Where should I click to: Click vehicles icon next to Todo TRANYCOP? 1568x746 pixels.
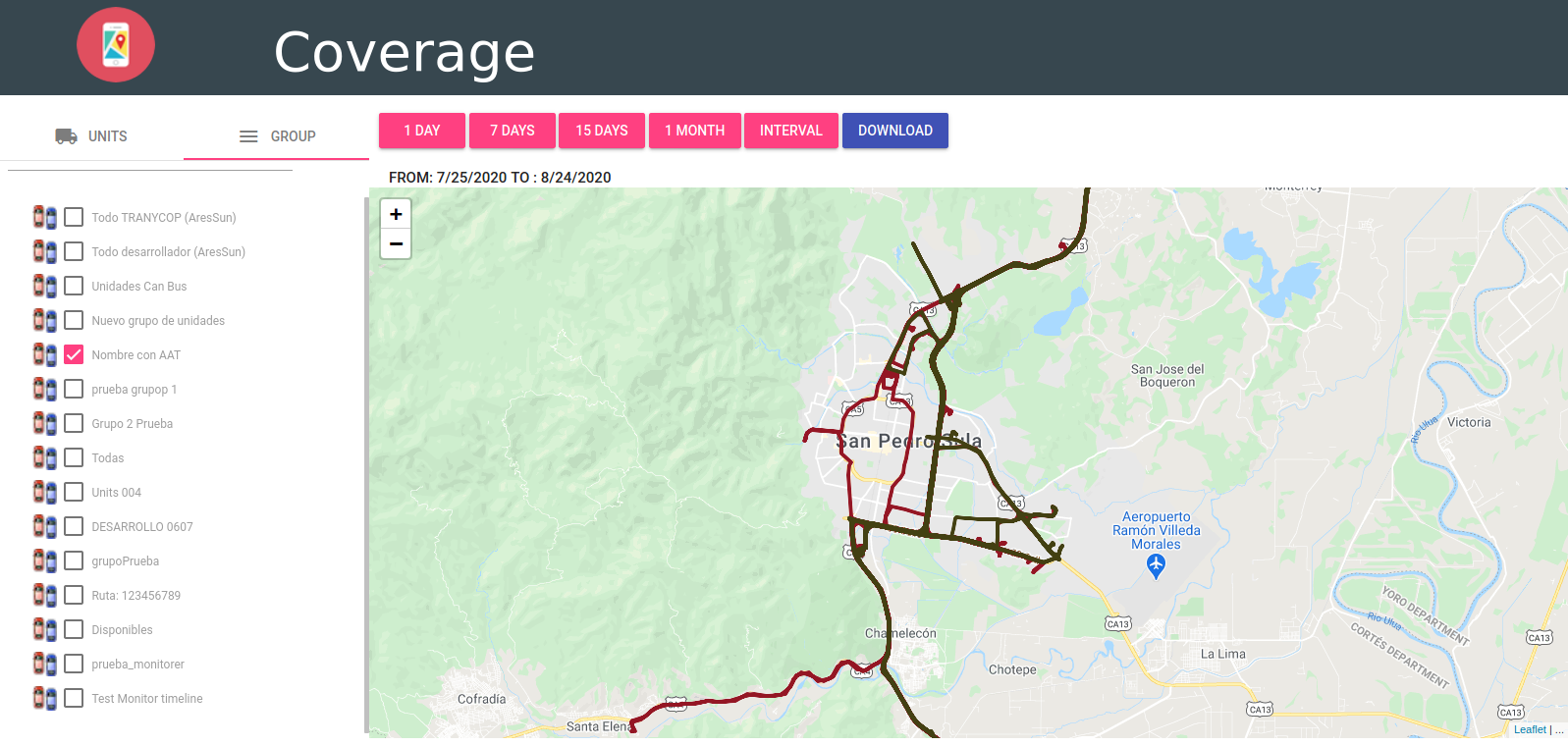[45, 217]
